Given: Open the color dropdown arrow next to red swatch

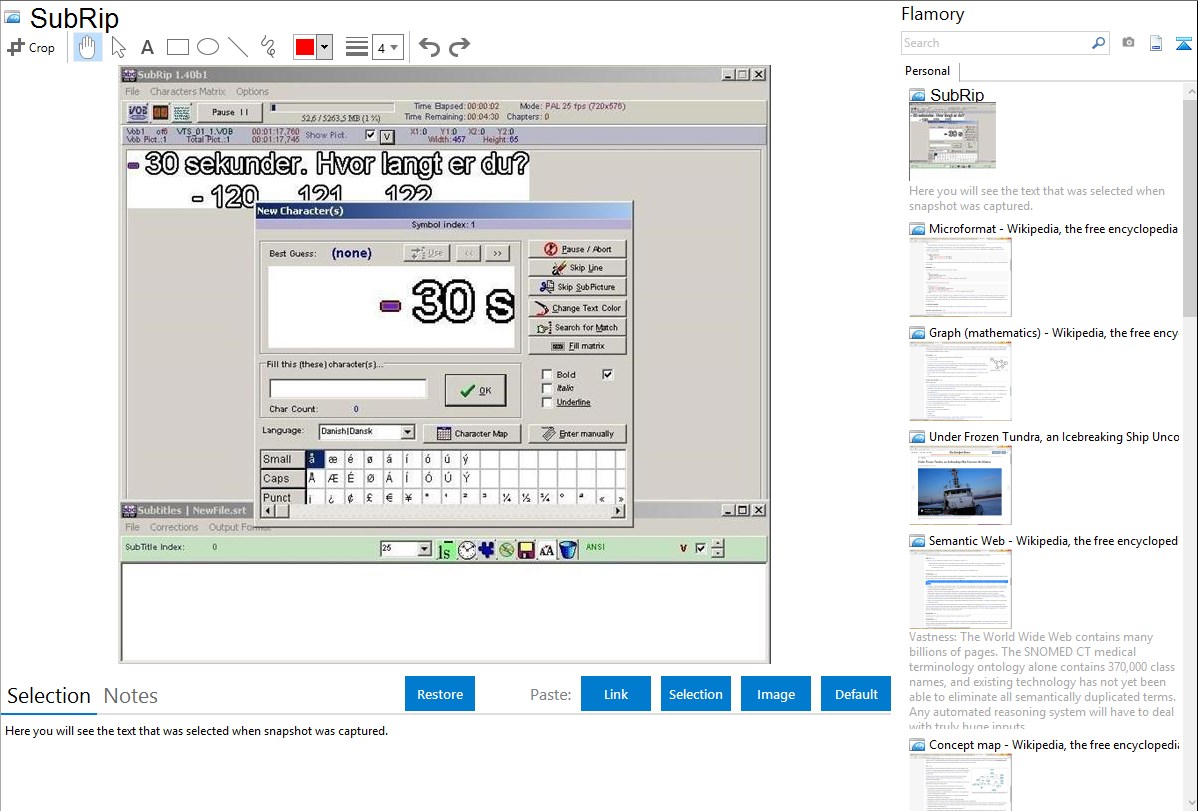Looking at the screenshot, I should (x=325, y=47).
